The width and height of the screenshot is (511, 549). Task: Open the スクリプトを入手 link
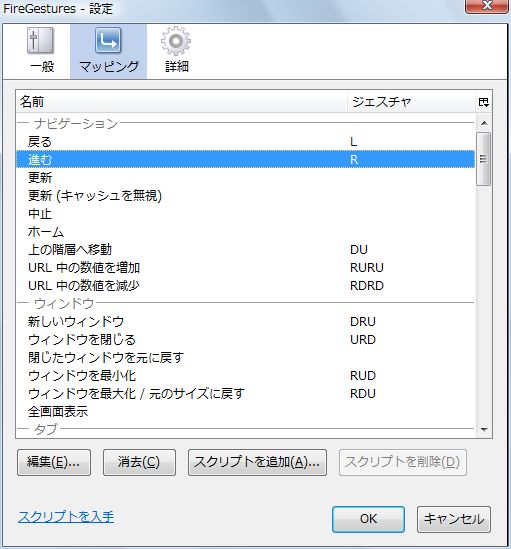pyautogui.click(x=66, y=517)
